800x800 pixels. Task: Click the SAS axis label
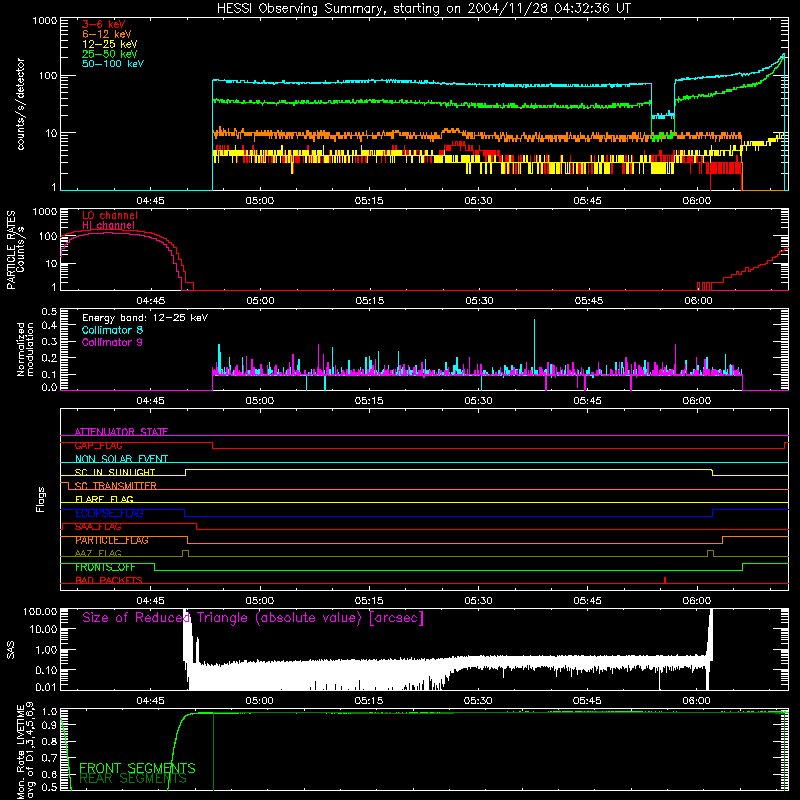[x=11, y=650]
